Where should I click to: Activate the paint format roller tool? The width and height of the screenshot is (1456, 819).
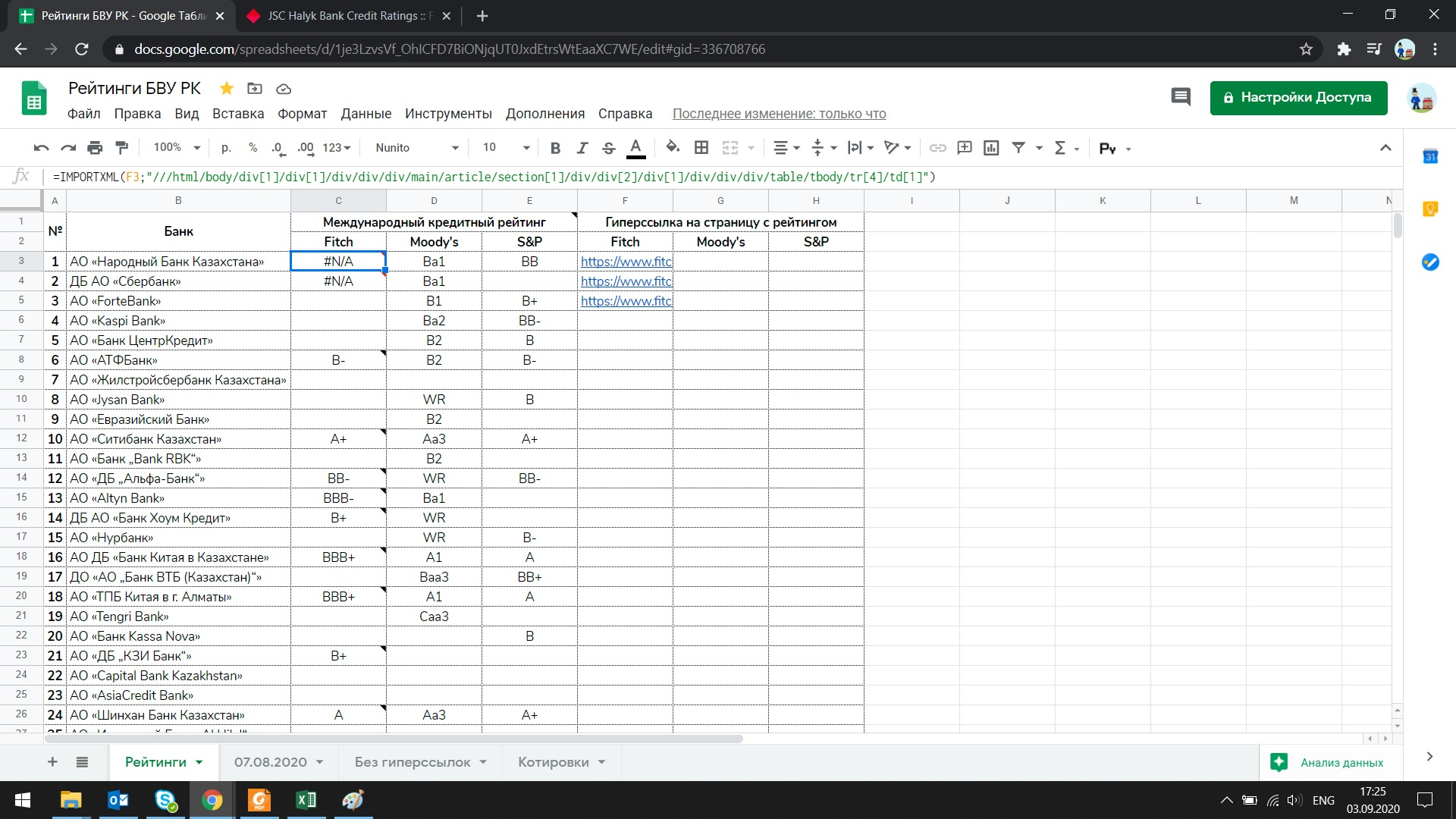(x=121, y=148)
